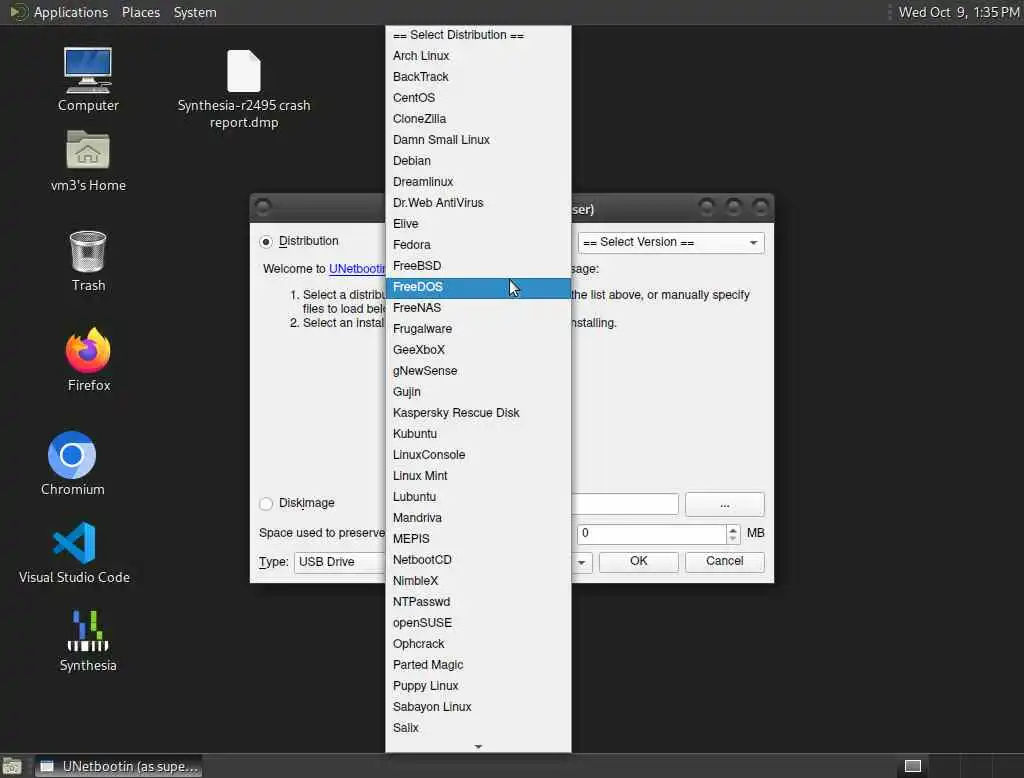
Task: Choose Arch Linux from the distribution list
Action: [478, 56]
